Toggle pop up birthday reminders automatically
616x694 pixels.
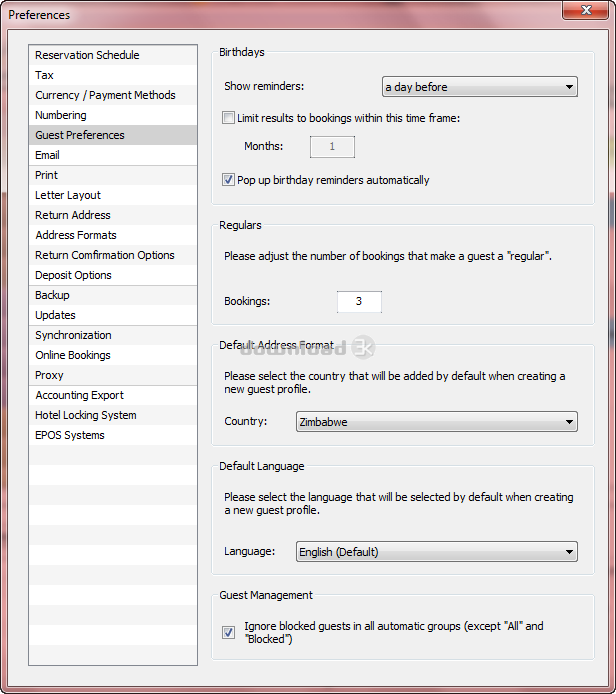tap(229, 181)
